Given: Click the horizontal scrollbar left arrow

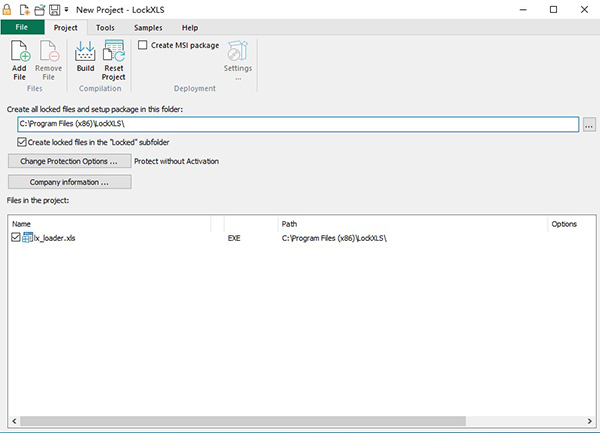Looking at the screenshot, I should point(14,421).
